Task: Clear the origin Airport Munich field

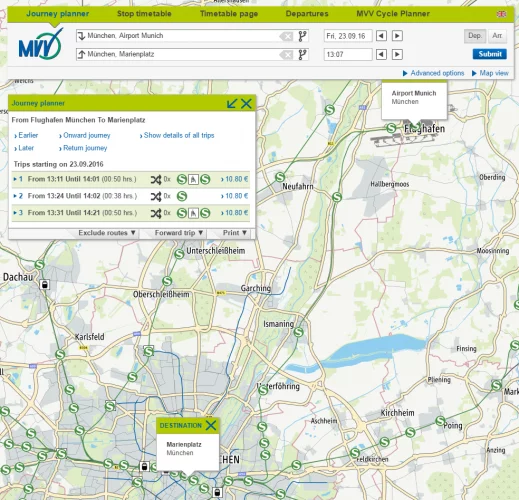Action: (286, 36)
